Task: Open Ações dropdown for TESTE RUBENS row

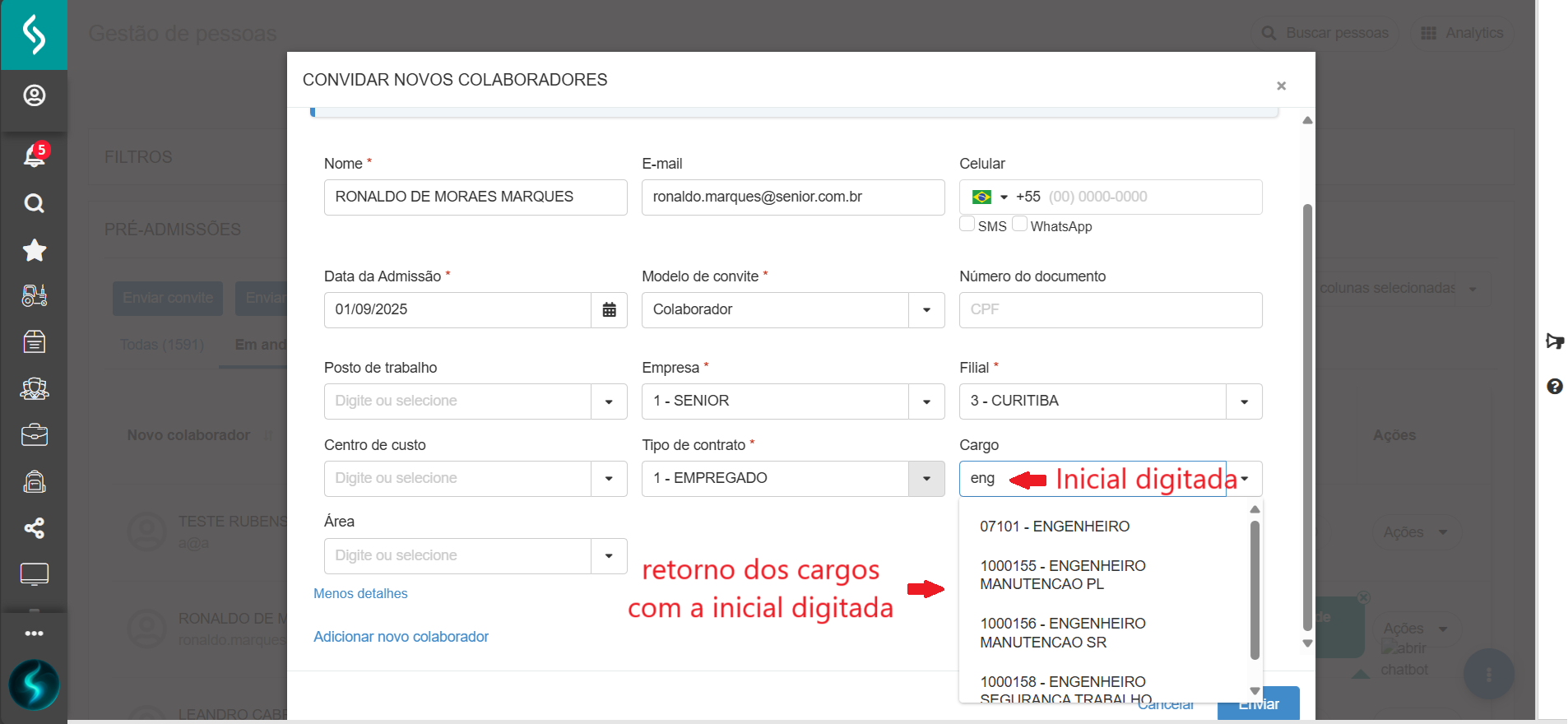Action: tap(1415, 532)
